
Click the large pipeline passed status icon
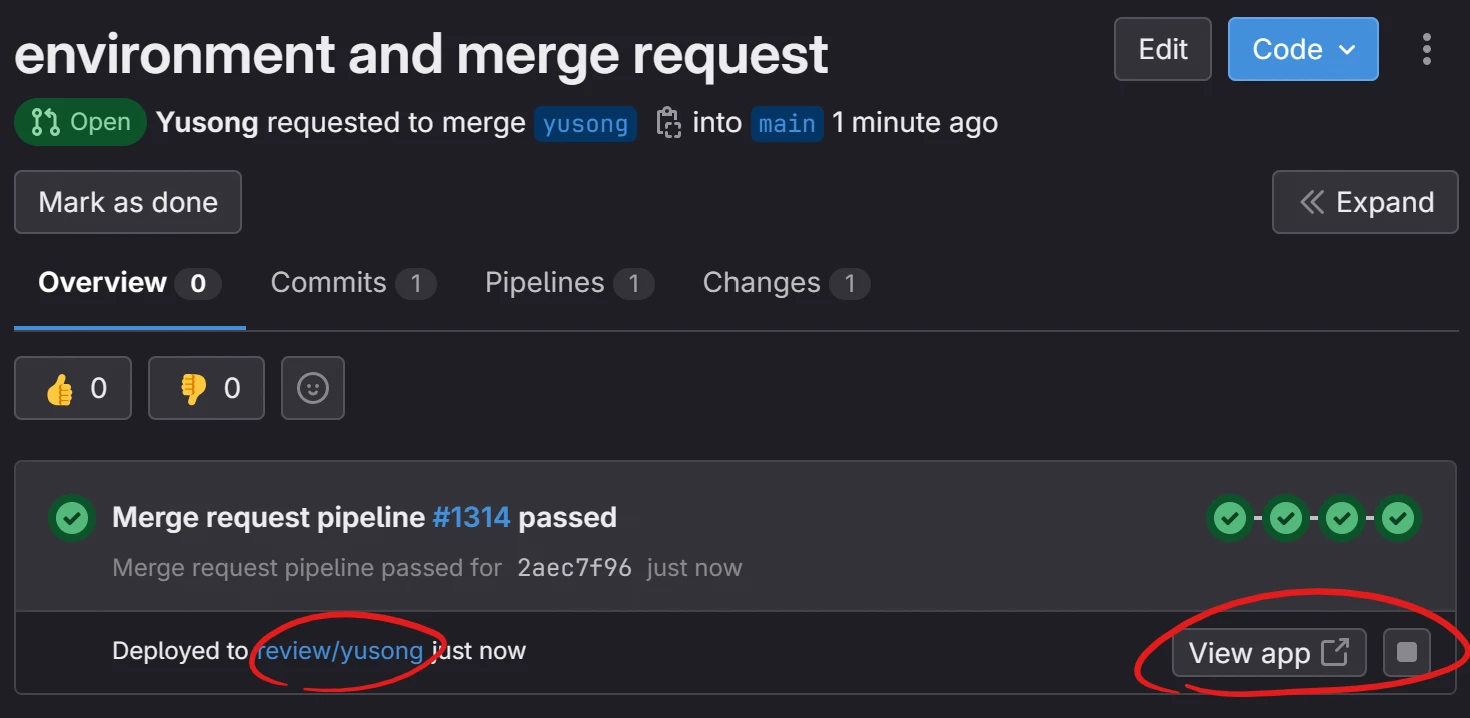coord(72,518)
